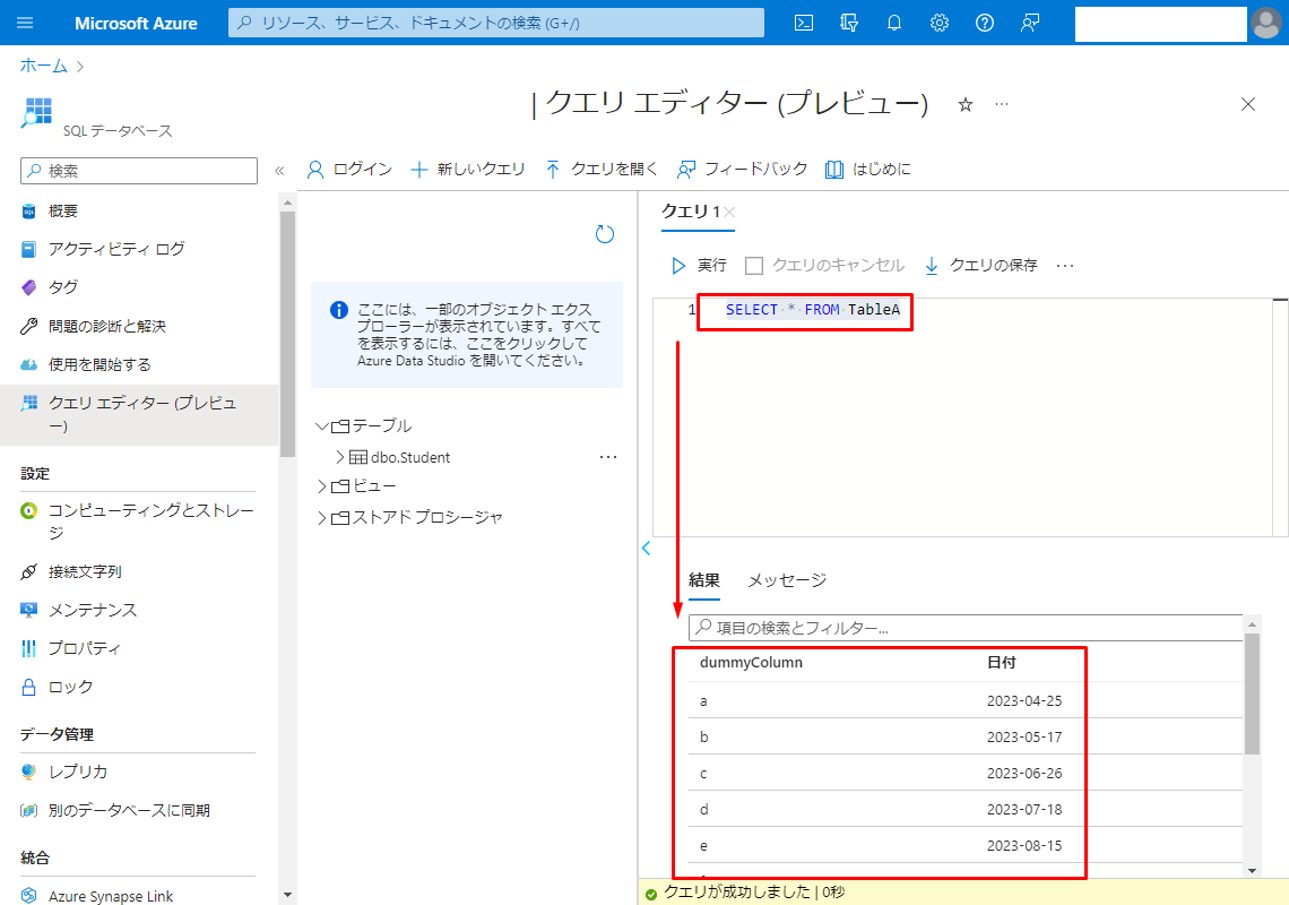
Task: Refresh the object explorer list
Action: point(604,234)
